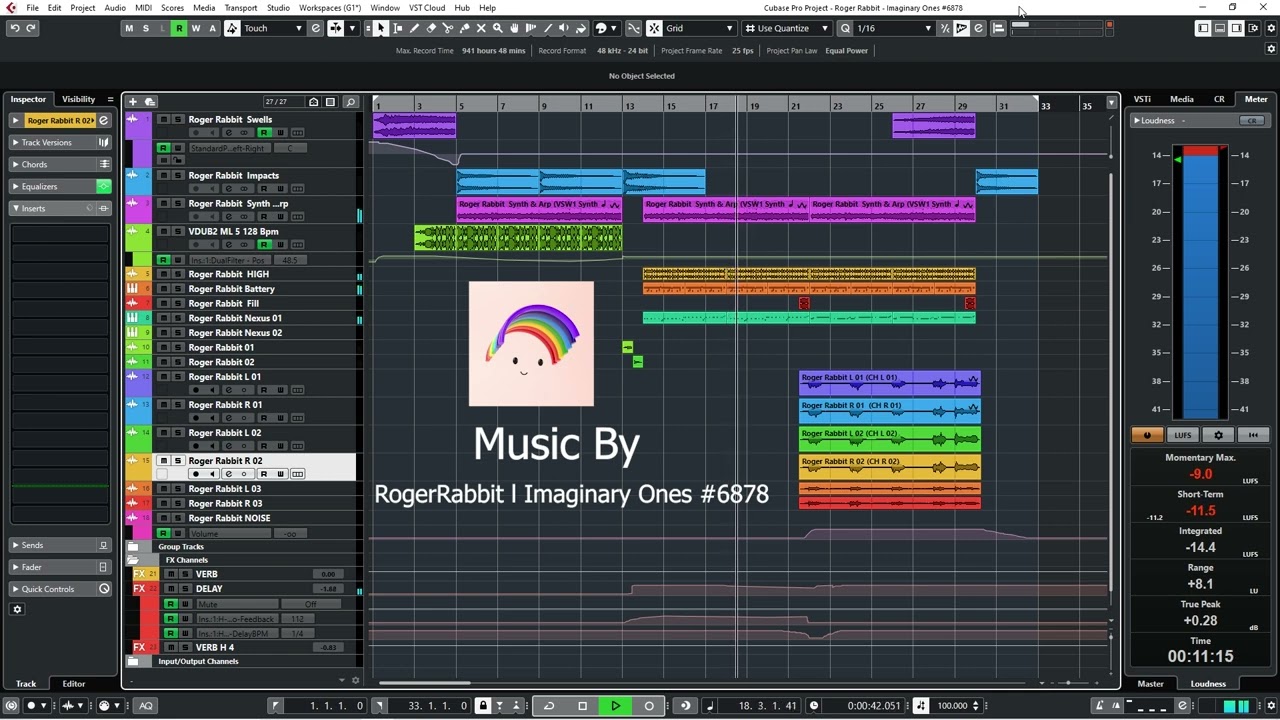Select the Object Selection arrow tool
Screen dimensions: 1280x720
(x=380, y=28)
